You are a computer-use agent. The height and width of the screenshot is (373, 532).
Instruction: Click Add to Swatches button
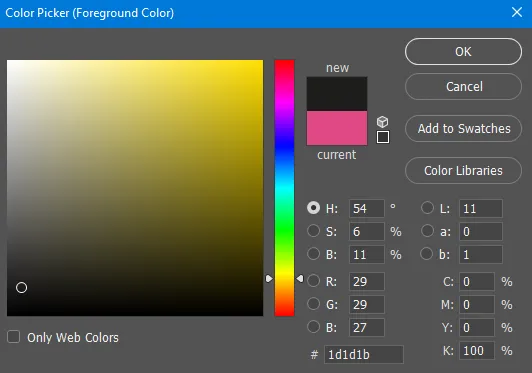pyautogui.click(x=463, y=129)
